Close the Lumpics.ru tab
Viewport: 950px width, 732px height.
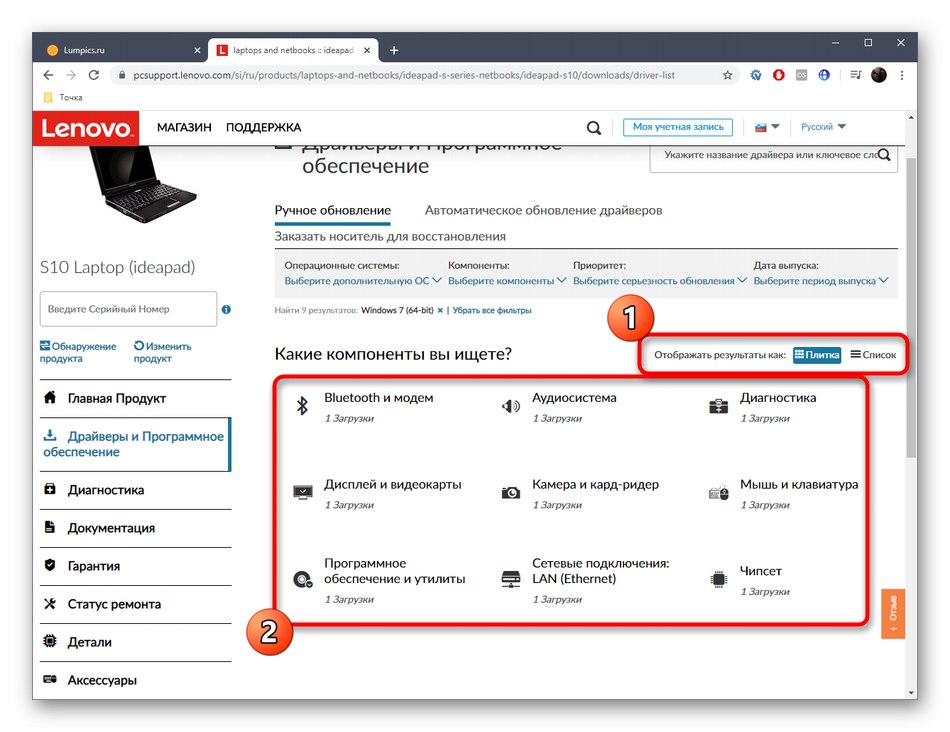(197, 50)
